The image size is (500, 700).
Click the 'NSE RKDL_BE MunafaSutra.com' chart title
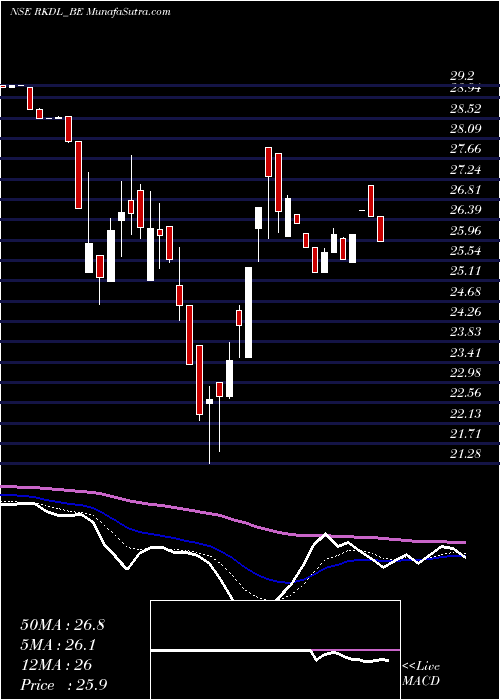[x=90, y=12]
